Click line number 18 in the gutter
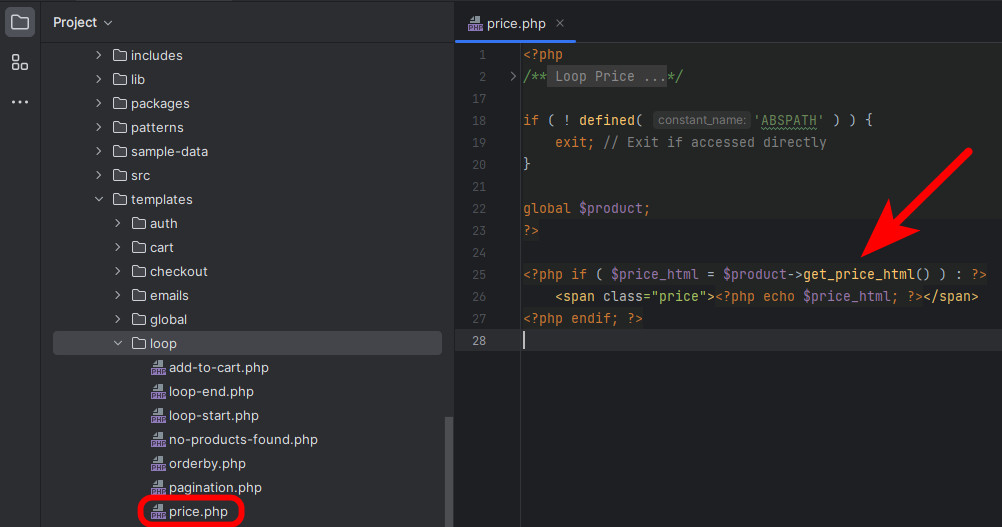The height and width of the screenshot is (527, 1002). pyautogui.click(x=479, y=121)
